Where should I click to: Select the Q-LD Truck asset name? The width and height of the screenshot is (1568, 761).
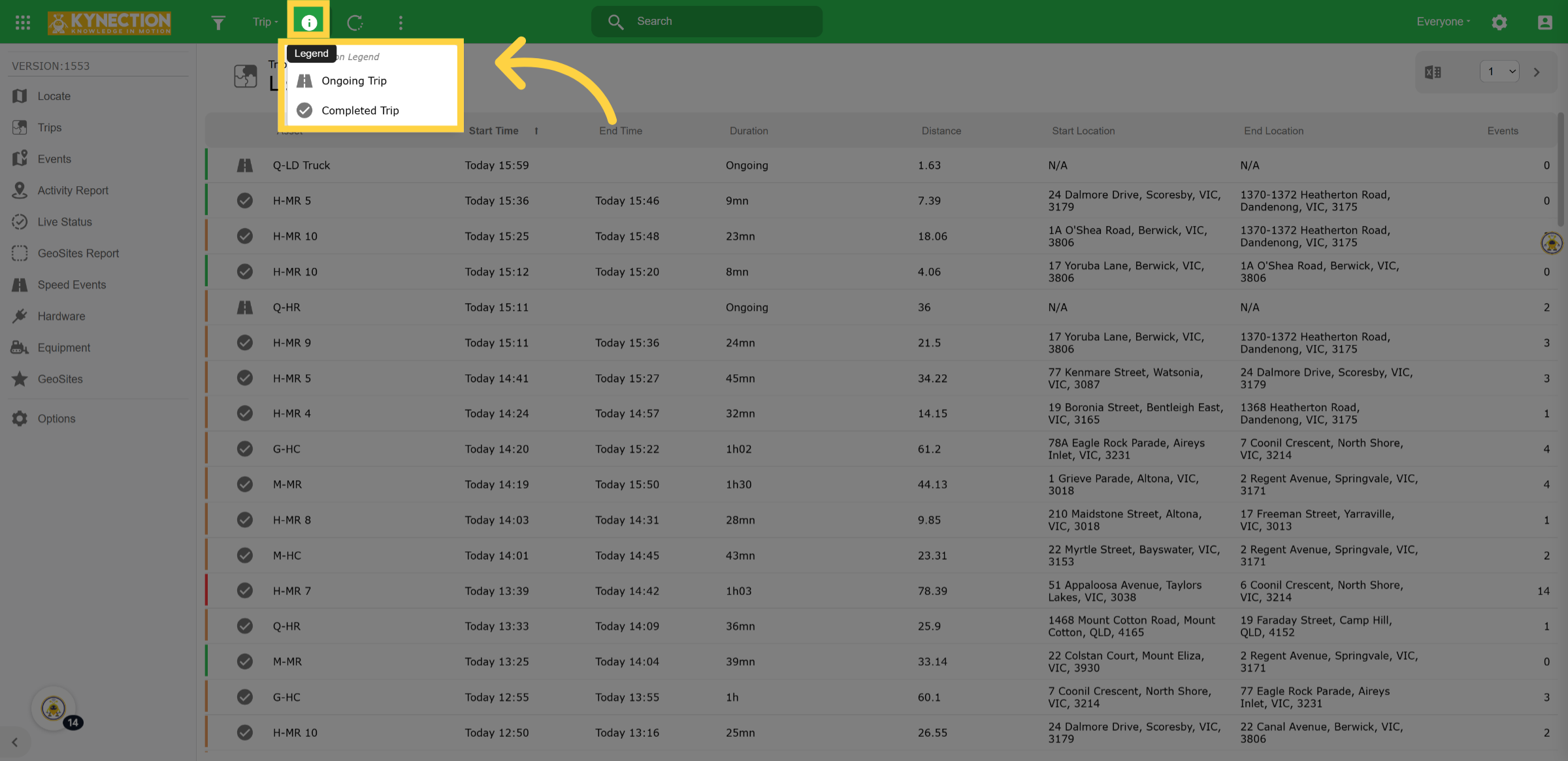[301, 165]
